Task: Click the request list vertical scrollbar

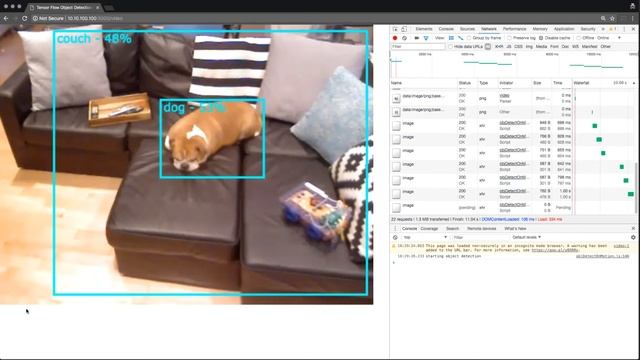Action: pos(636,188)
